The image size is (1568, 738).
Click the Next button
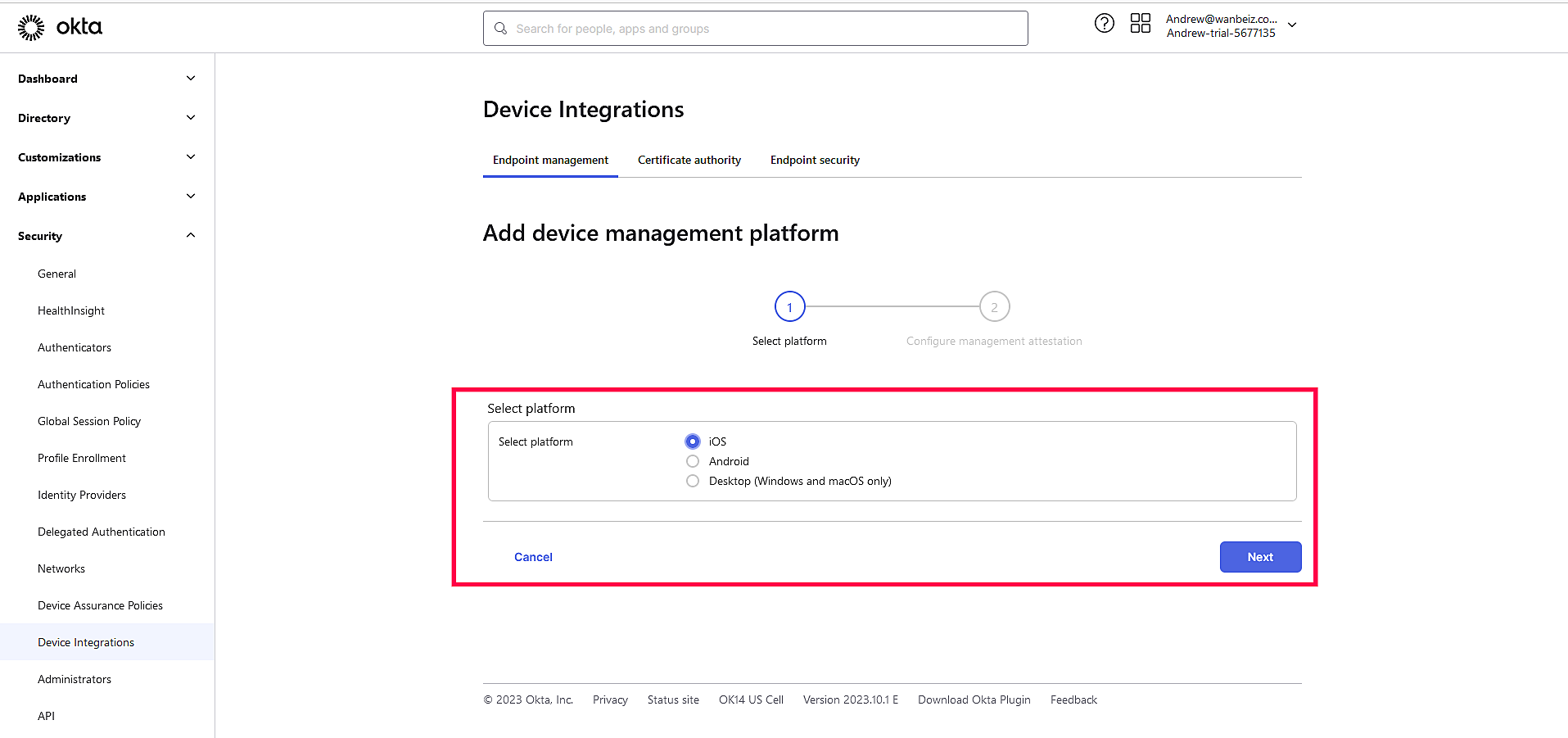[x=1259, y=557]
